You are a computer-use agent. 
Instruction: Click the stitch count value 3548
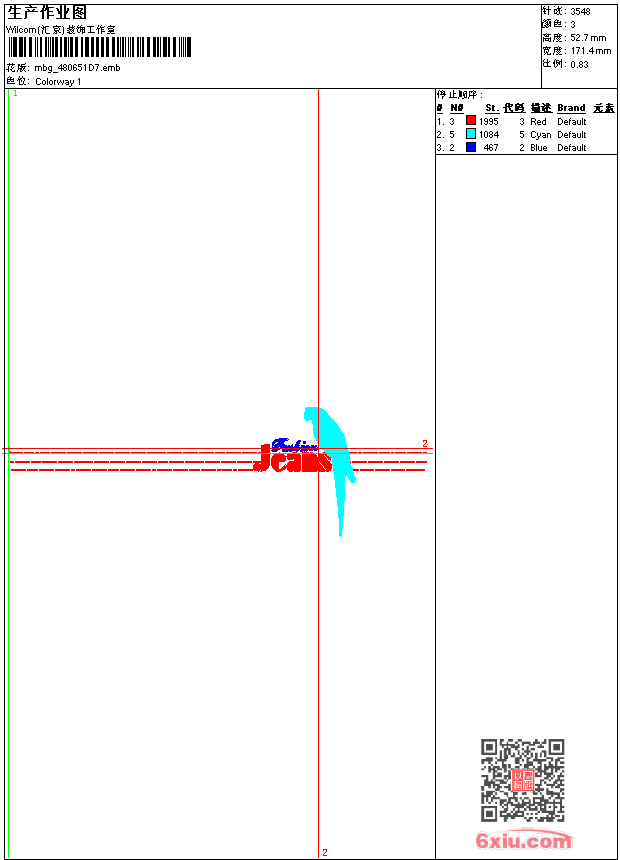(x=580, y=12)
